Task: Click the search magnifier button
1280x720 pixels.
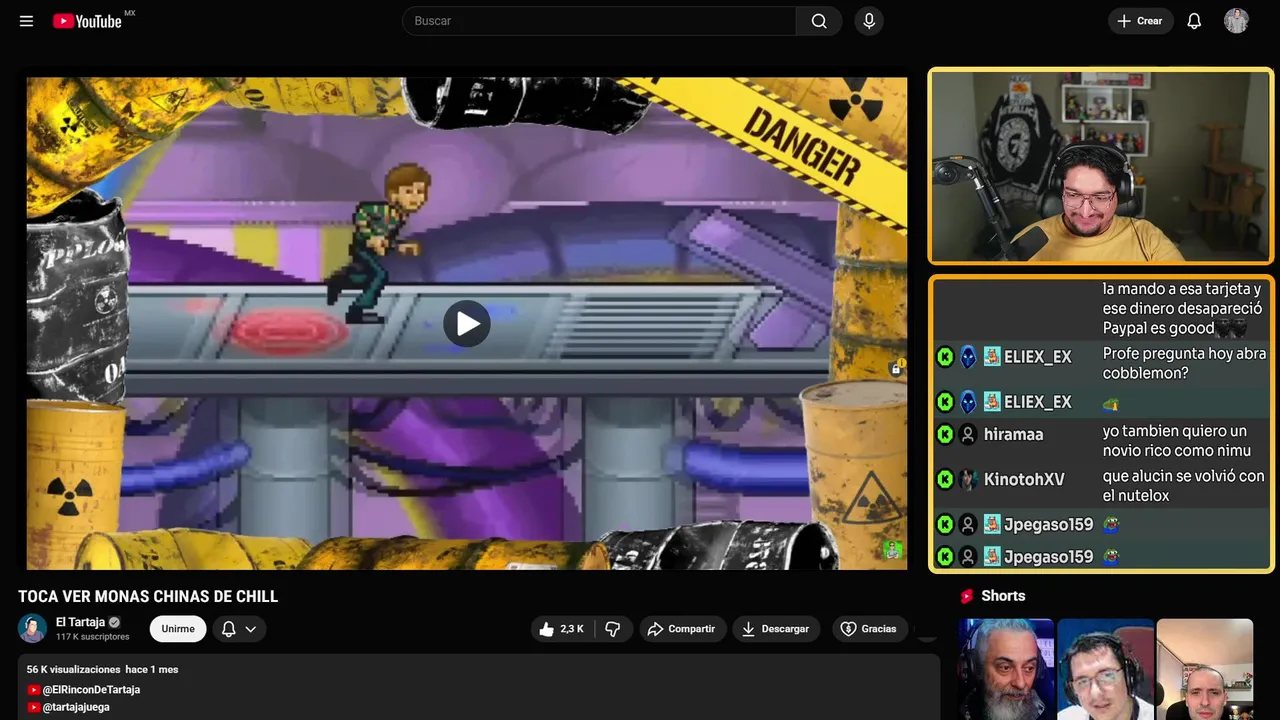Action: (819, 21)
